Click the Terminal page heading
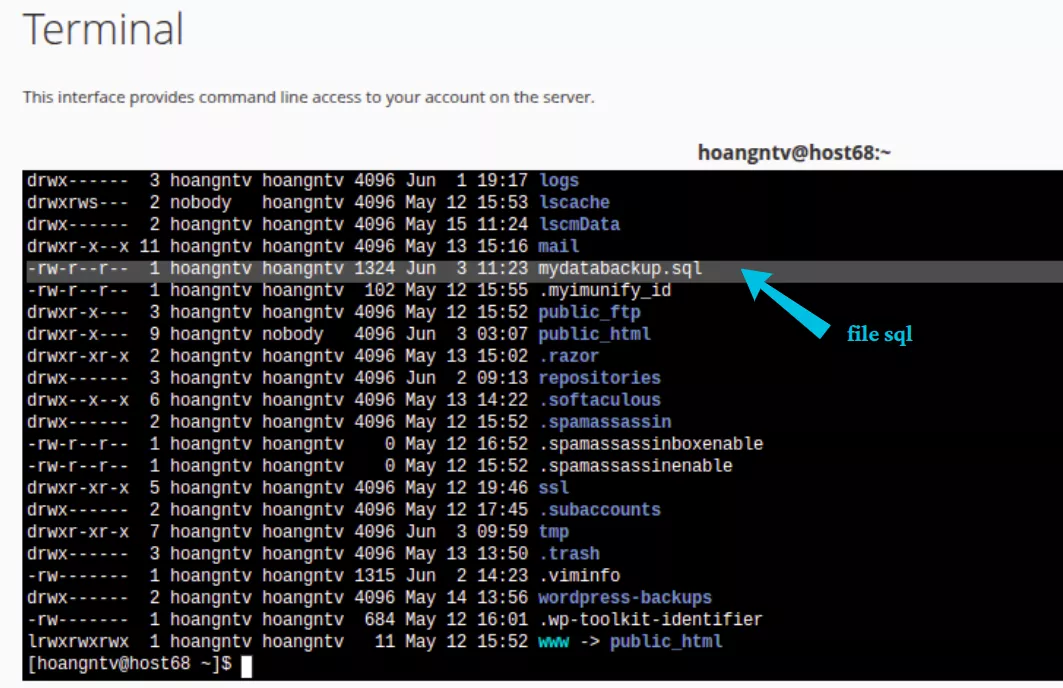This screenshot has height=688, width=1063. pyautogui.click(x=104, y=30)
